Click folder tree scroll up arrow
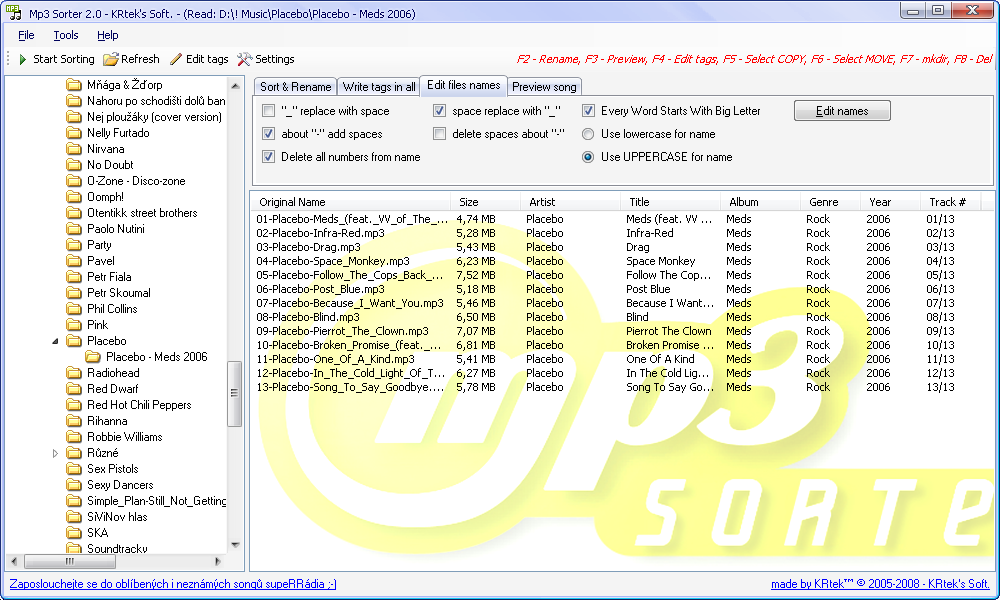The width and height of the screenshot is (1000, 600). pyautogui.click(x=235, y=85)
